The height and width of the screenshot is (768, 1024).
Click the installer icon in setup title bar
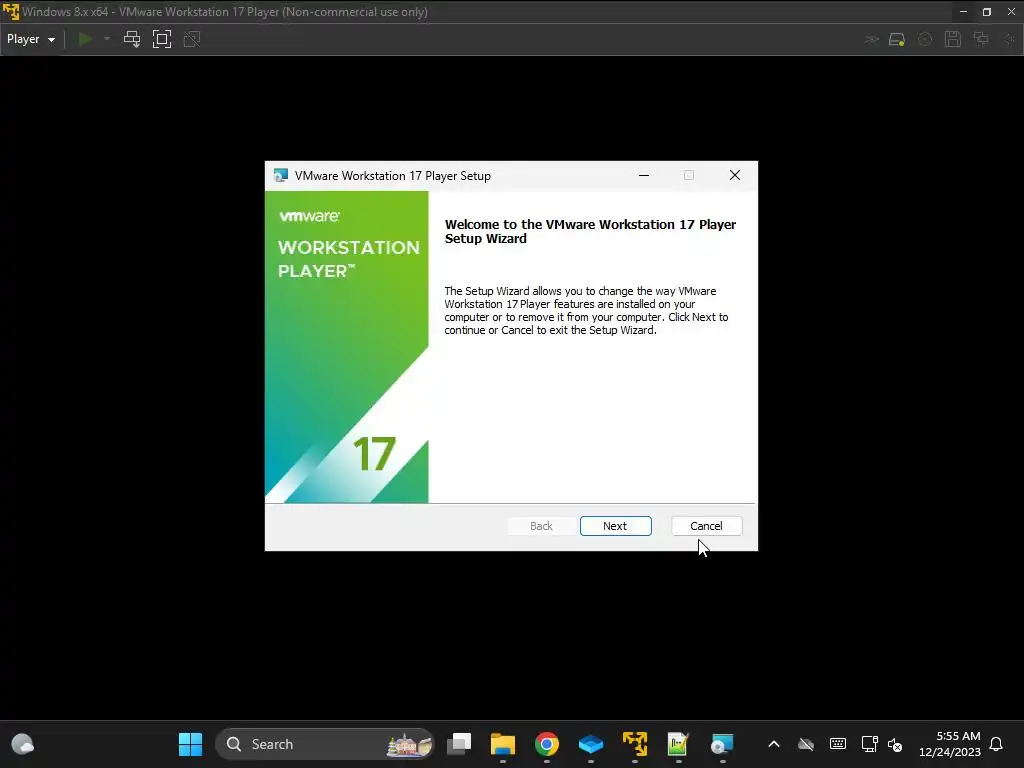281,176
